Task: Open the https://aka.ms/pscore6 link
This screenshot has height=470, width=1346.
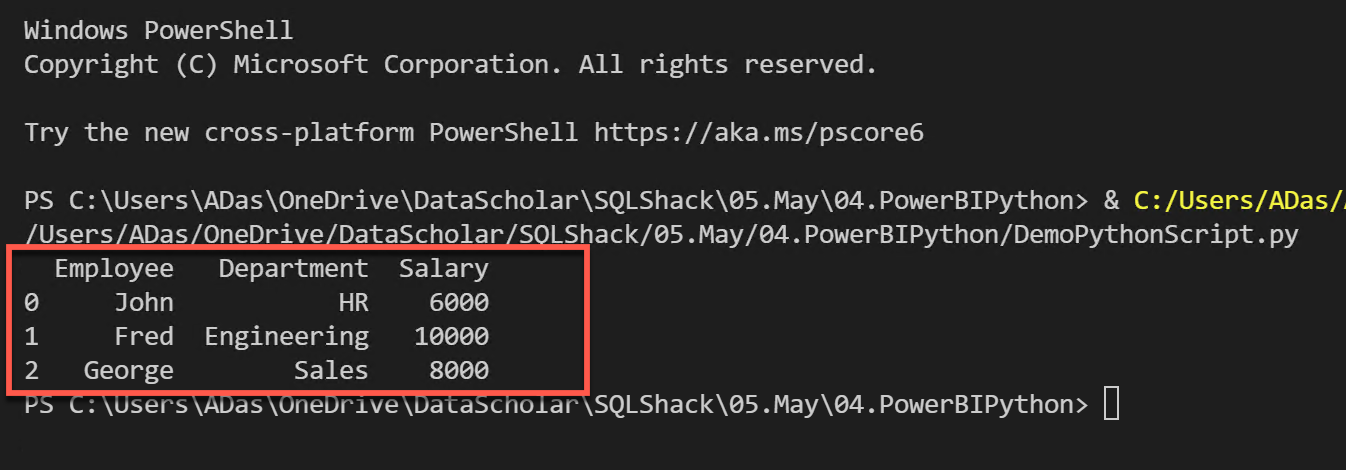Action: point(758,133)
